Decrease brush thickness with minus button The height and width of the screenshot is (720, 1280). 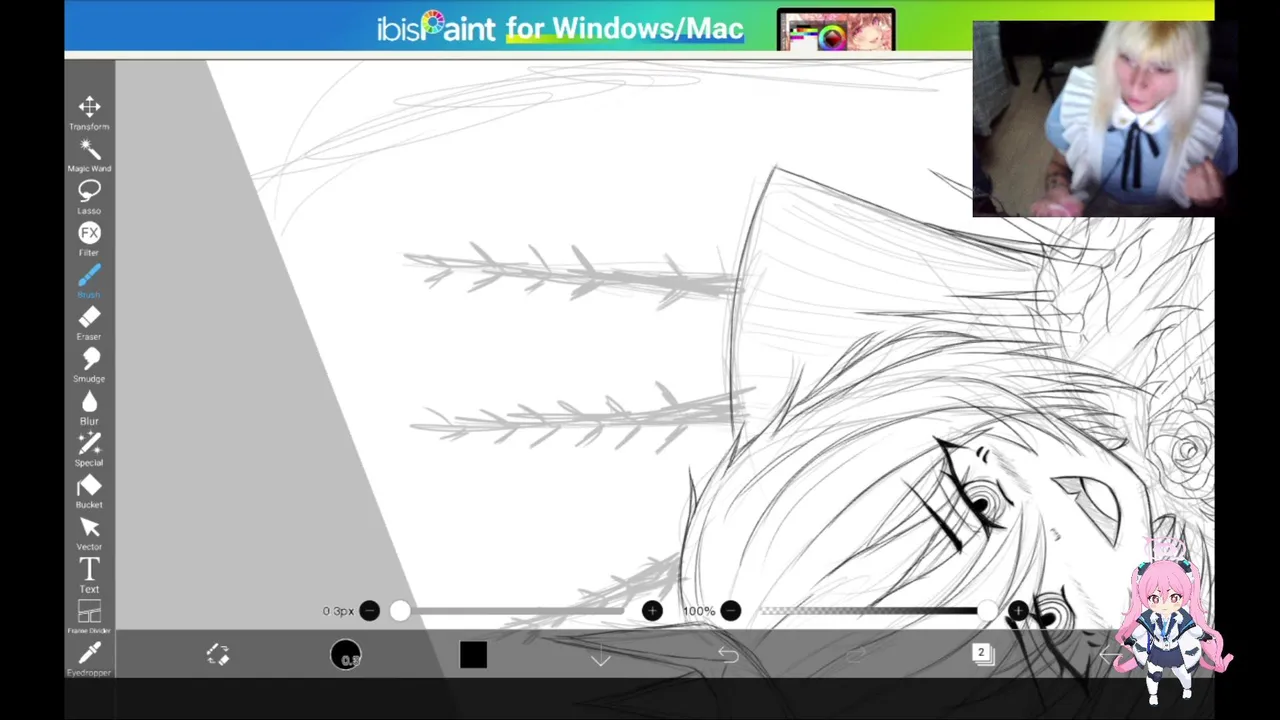click(x=369, y=611)
